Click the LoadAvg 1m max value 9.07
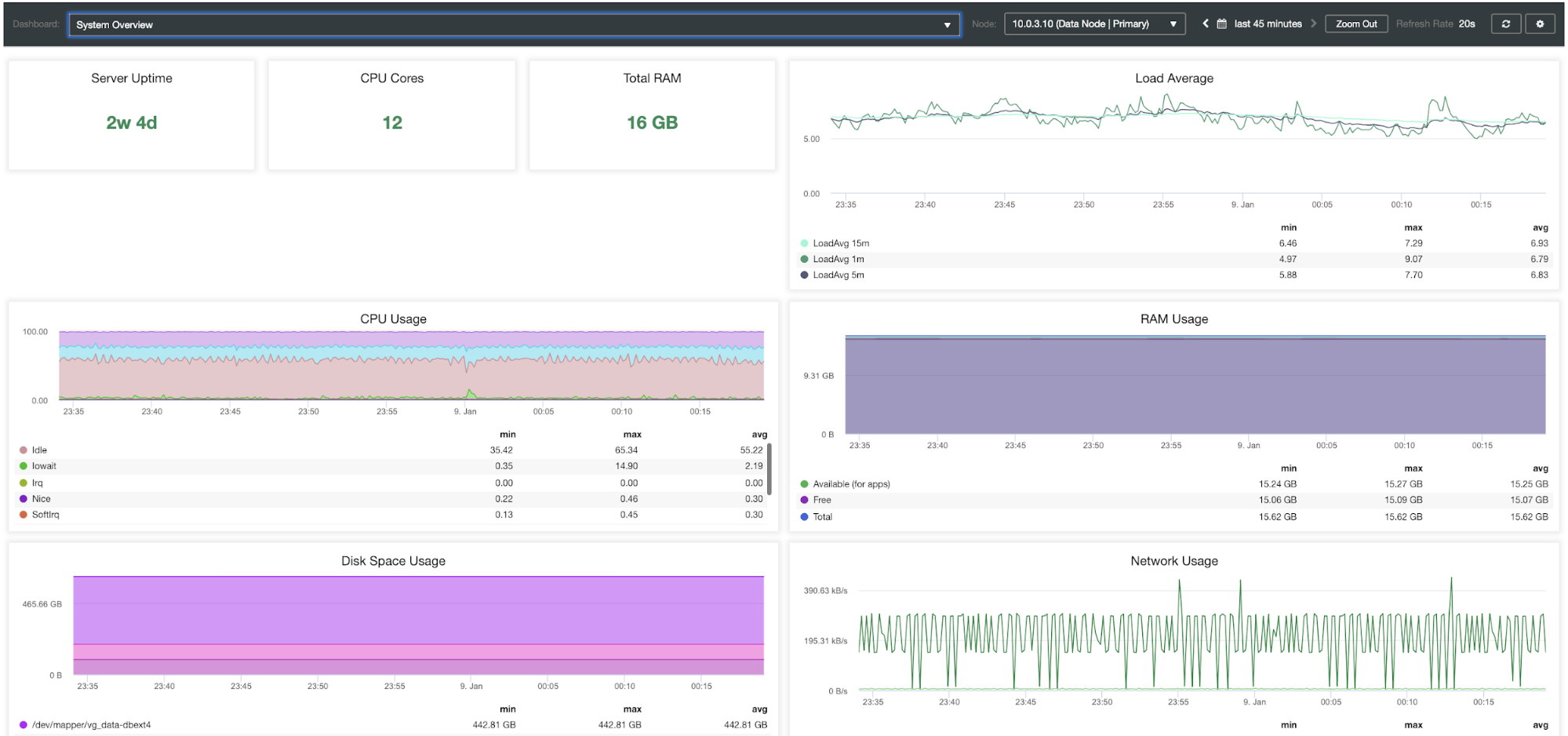The image size is (1568, 736). pyautogui.click(x=1413, y=259)
